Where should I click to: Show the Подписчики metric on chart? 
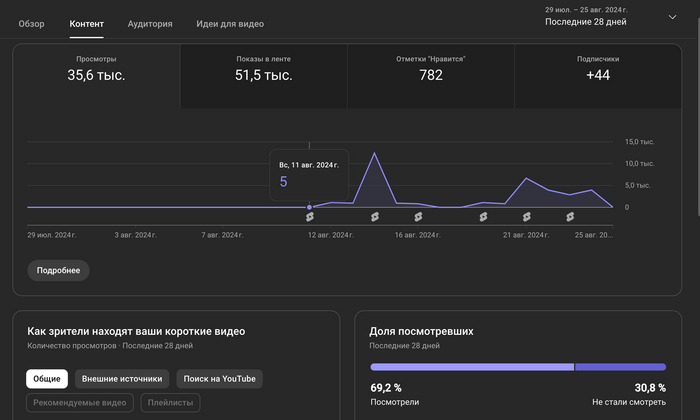click(598, 68)
